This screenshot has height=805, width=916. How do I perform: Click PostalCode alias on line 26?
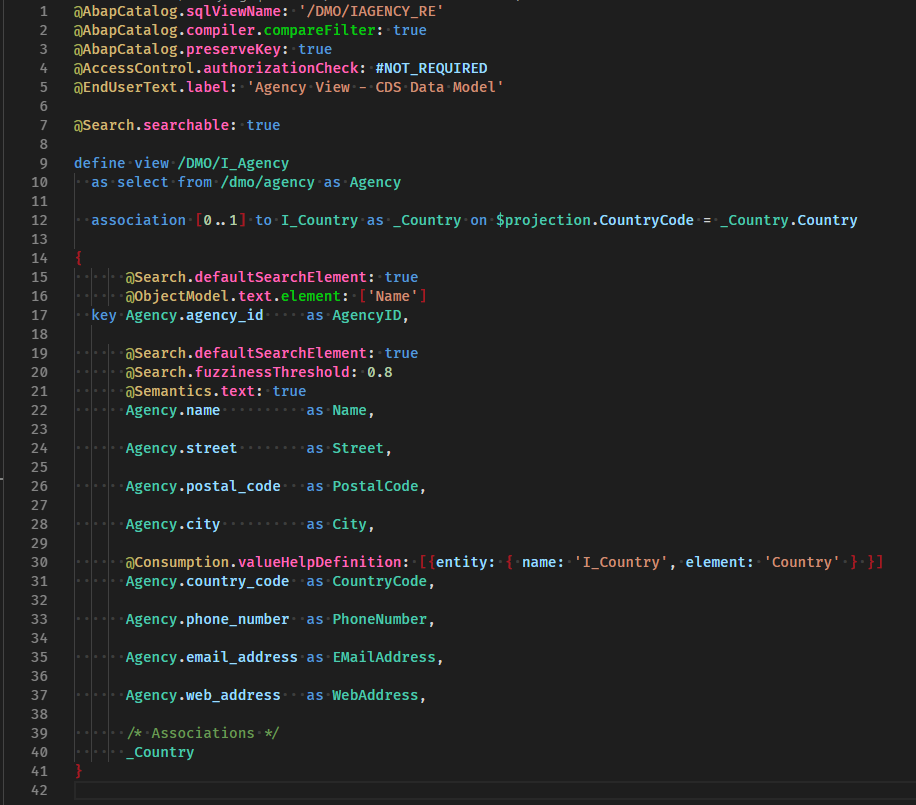(x=375, y=486)
